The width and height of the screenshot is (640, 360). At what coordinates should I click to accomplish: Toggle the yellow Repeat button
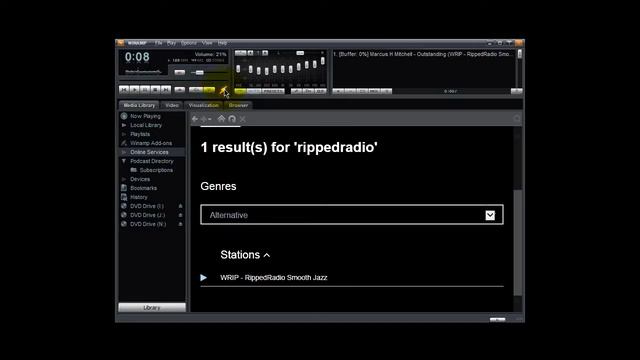point(209,89)
